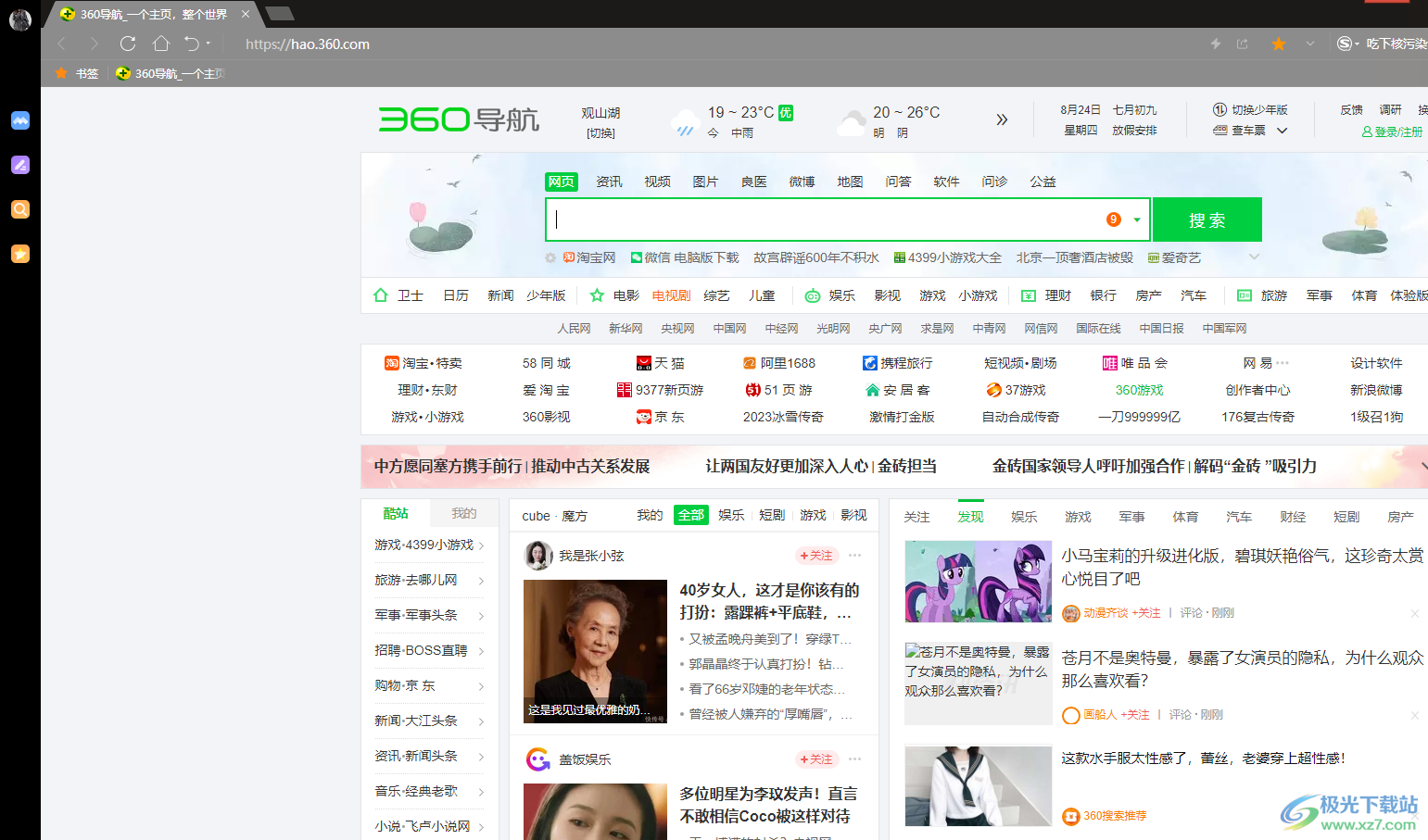Open the purple note sidebar icon
Screen dimensions: 1428x840
pos(20,165)
